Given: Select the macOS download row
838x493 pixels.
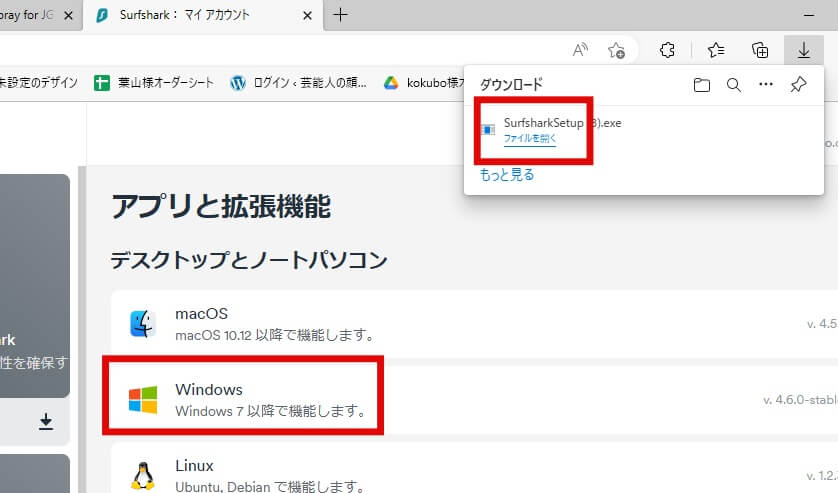Looking at the screenshot, I should coord(474,324).
